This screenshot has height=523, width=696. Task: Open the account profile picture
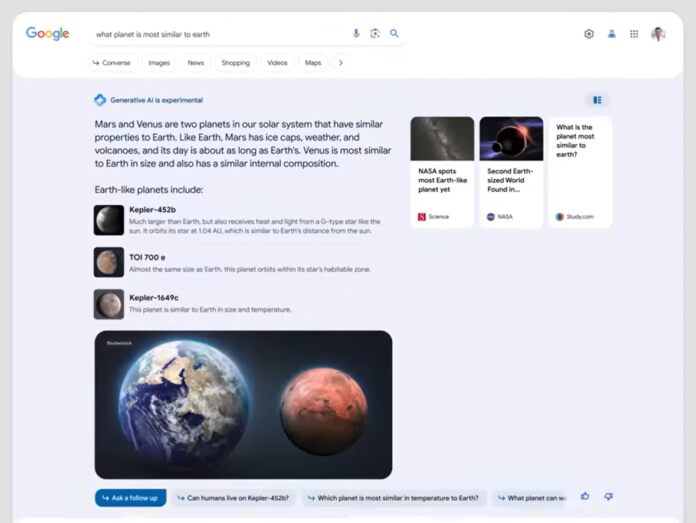tap(658, 34)
